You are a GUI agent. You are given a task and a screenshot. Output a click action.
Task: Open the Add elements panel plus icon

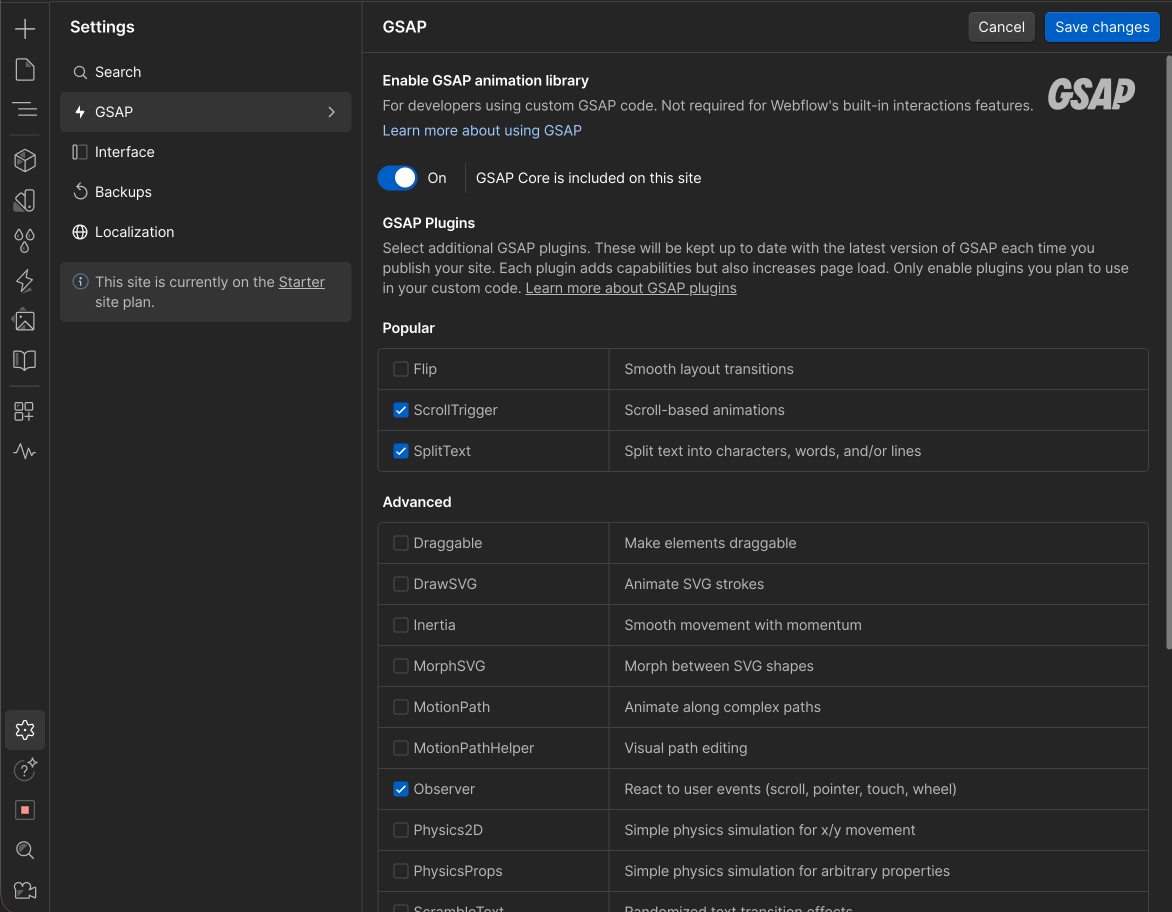click(25, 29)
